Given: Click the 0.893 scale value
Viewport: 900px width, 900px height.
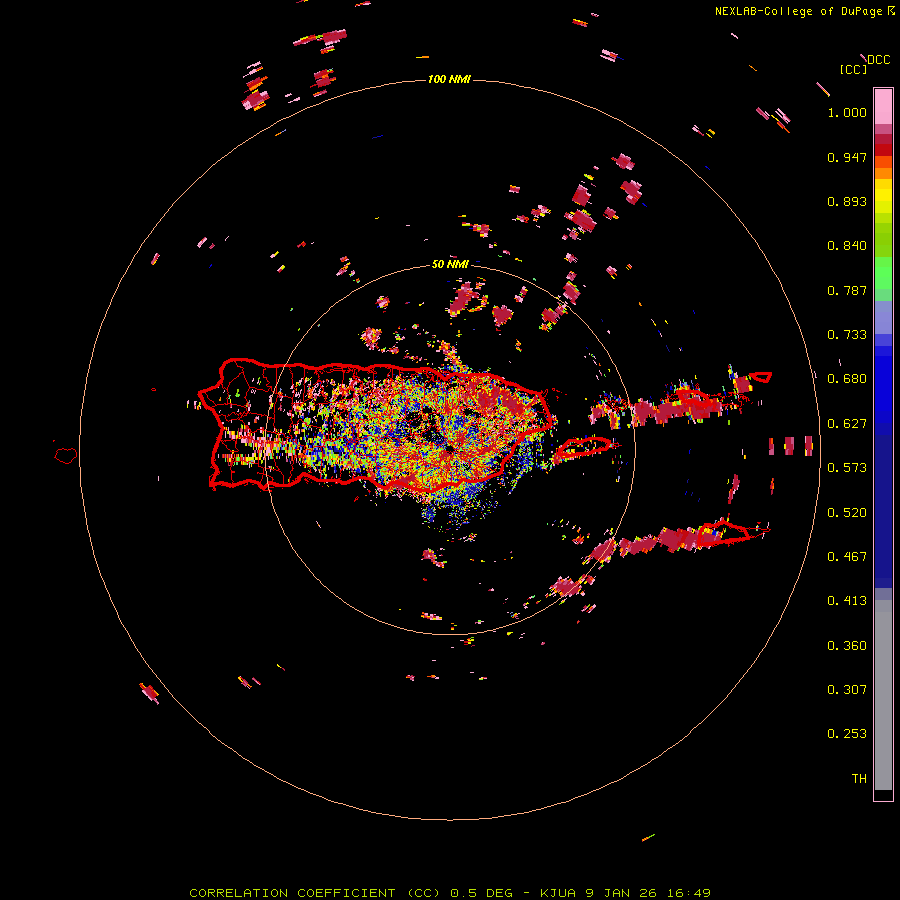Looking at the screenshot, I should (847, 201).
